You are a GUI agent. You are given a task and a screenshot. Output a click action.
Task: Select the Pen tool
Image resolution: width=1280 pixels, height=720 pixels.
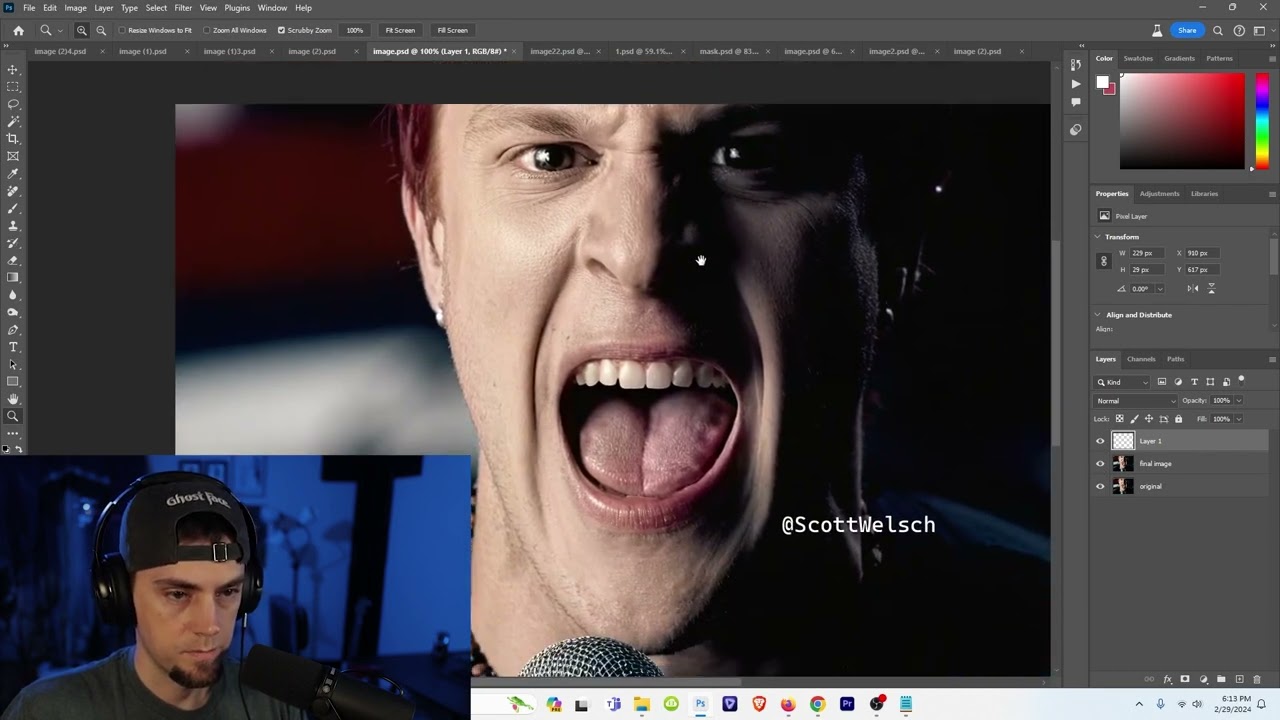pyautogui.click(x=13, y=330)
